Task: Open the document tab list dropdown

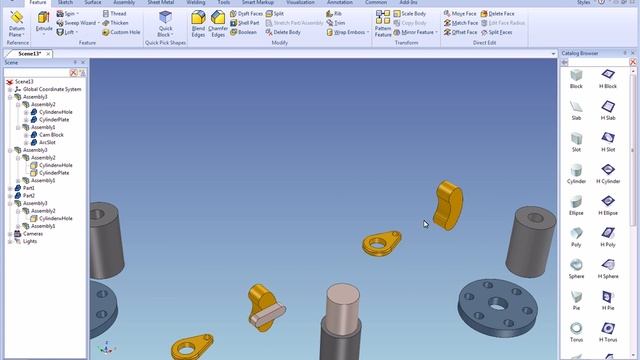Action: 553,54
